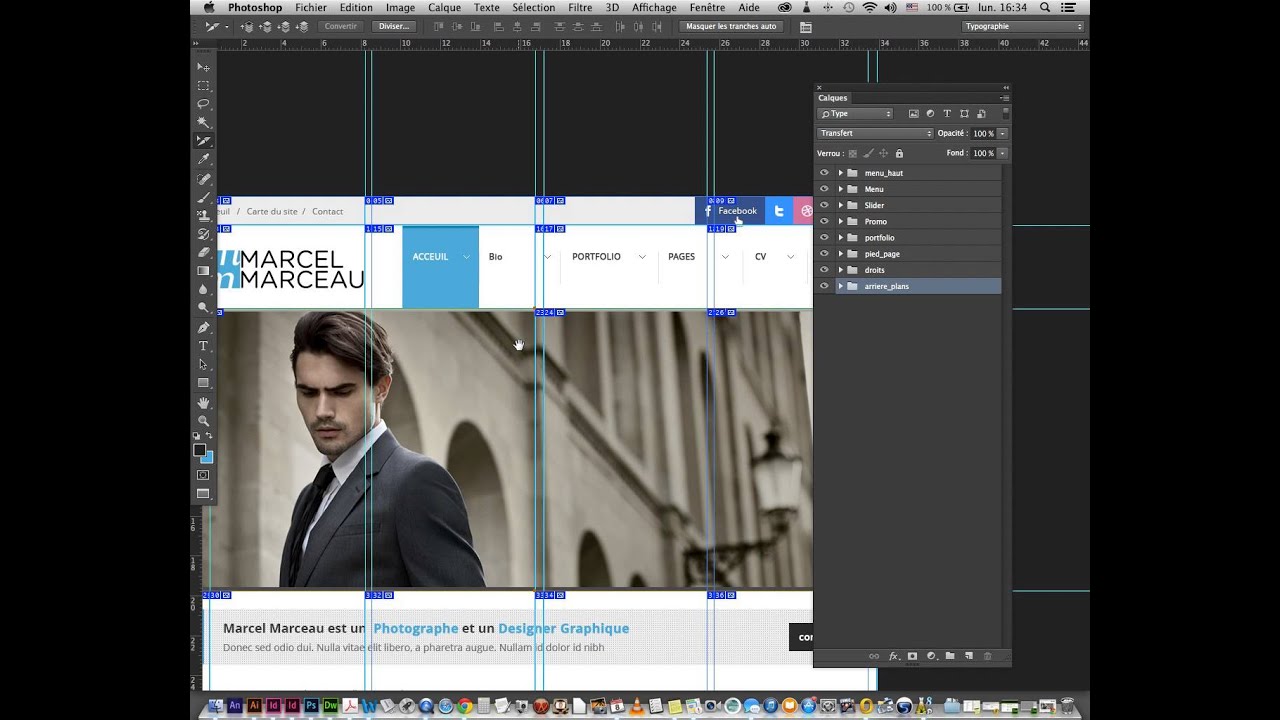The image size is (1280, 720).
Task: Lock transparent pixels in Calques panel
Action: pyautogui.click(x=853, y=153)
